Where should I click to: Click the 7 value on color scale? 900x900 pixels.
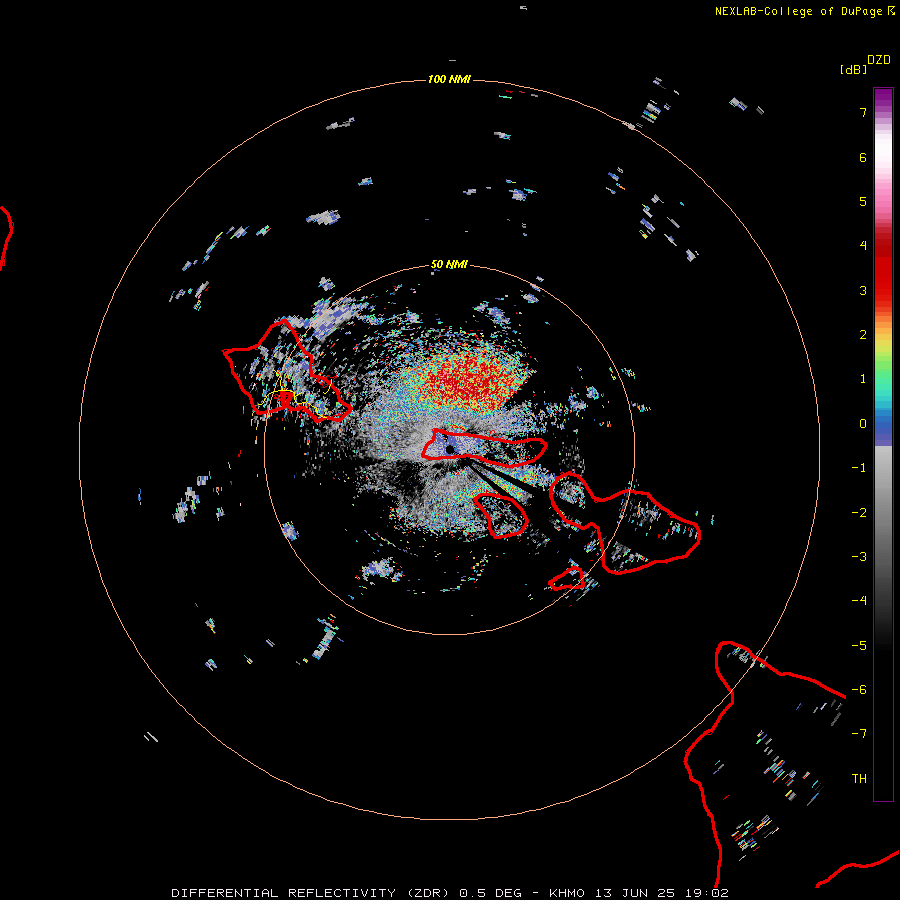tap(863, 112)
